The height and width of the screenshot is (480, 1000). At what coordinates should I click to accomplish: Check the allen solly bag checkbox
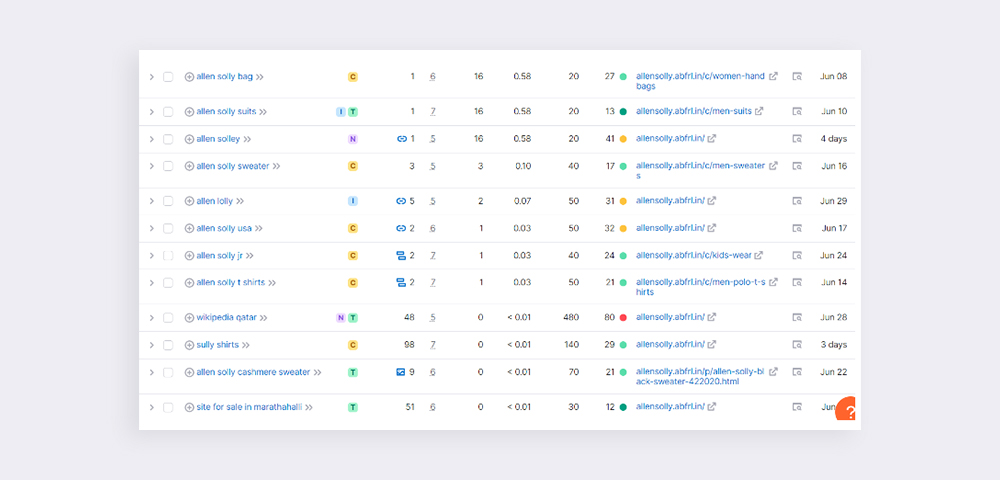point(168,76)
